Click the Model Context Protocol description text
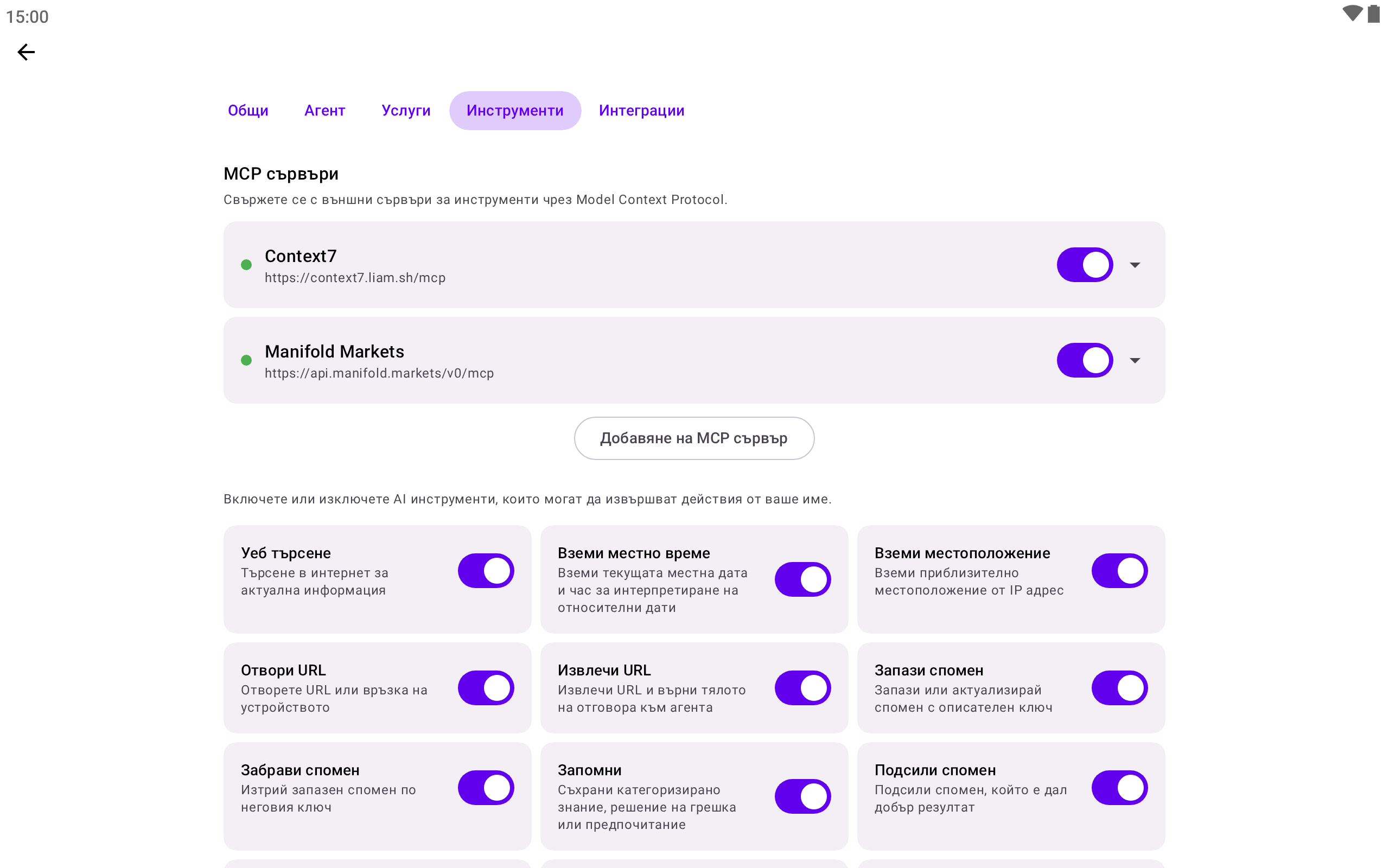1389x868 pixels. tap(475, 200)
